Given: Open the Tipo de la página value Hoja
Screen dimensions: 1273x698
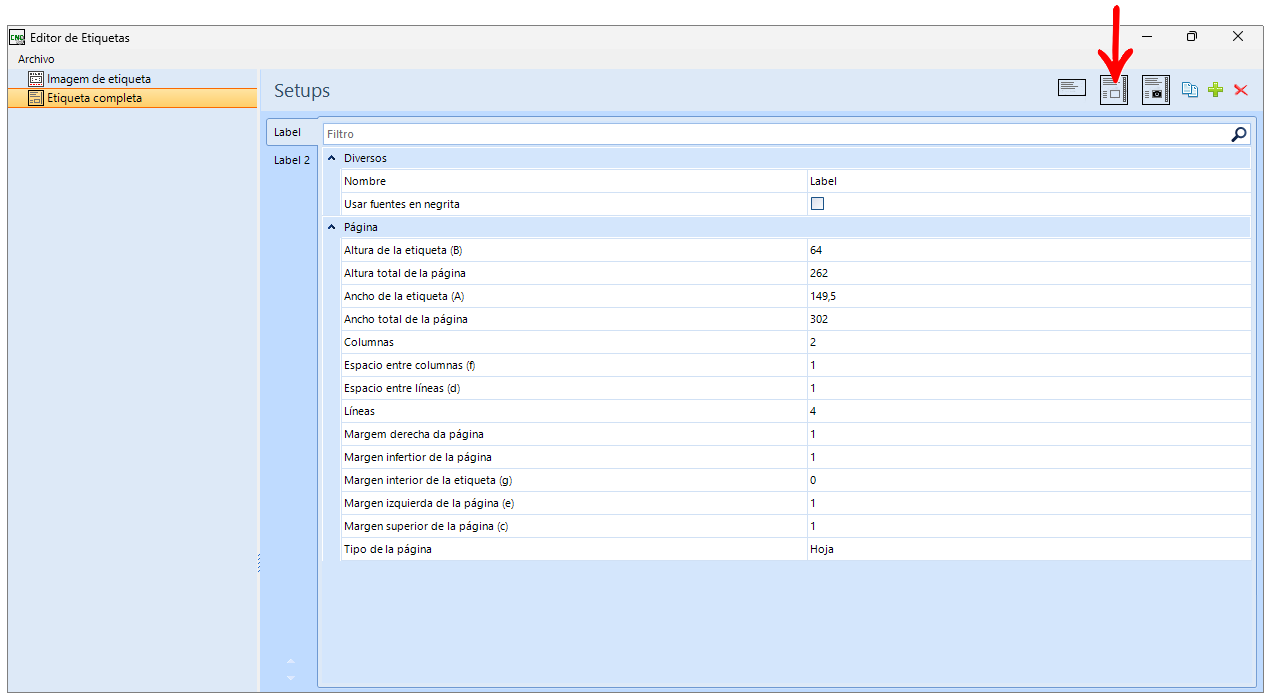Looking at the screenshot, I should (1029, 549).
